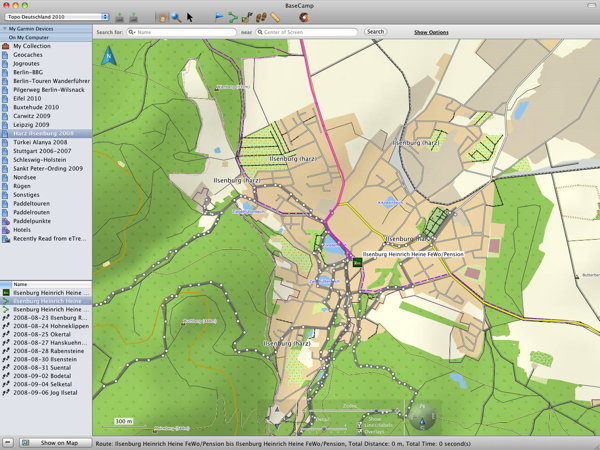Select the 2008-09-02 Bodetal track
Screen dimensions: 600x450
pyautogui.click(x=46, y=376)
